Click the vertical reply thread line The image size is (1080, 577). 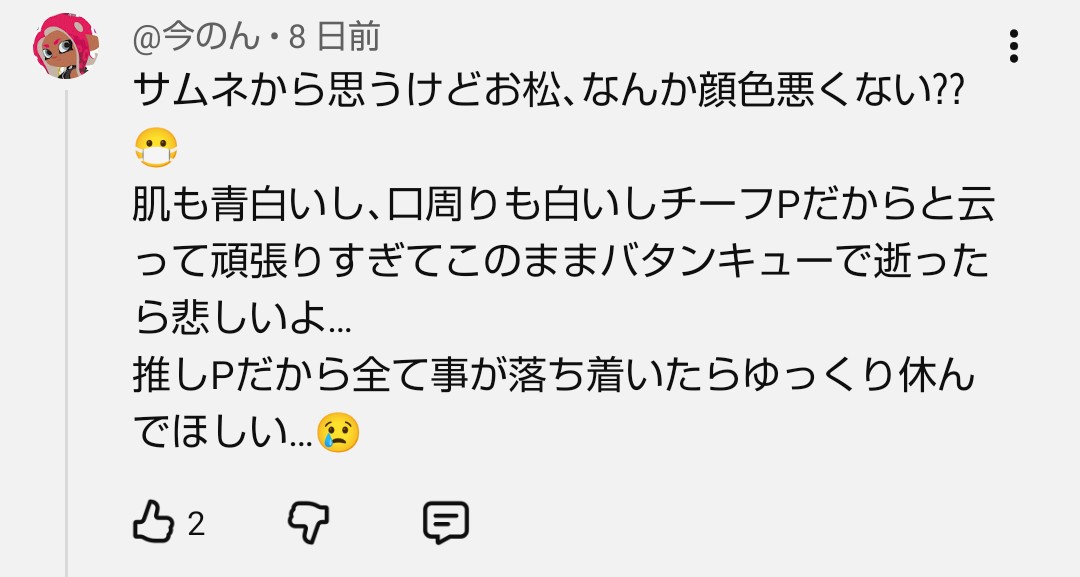[67, 333]
